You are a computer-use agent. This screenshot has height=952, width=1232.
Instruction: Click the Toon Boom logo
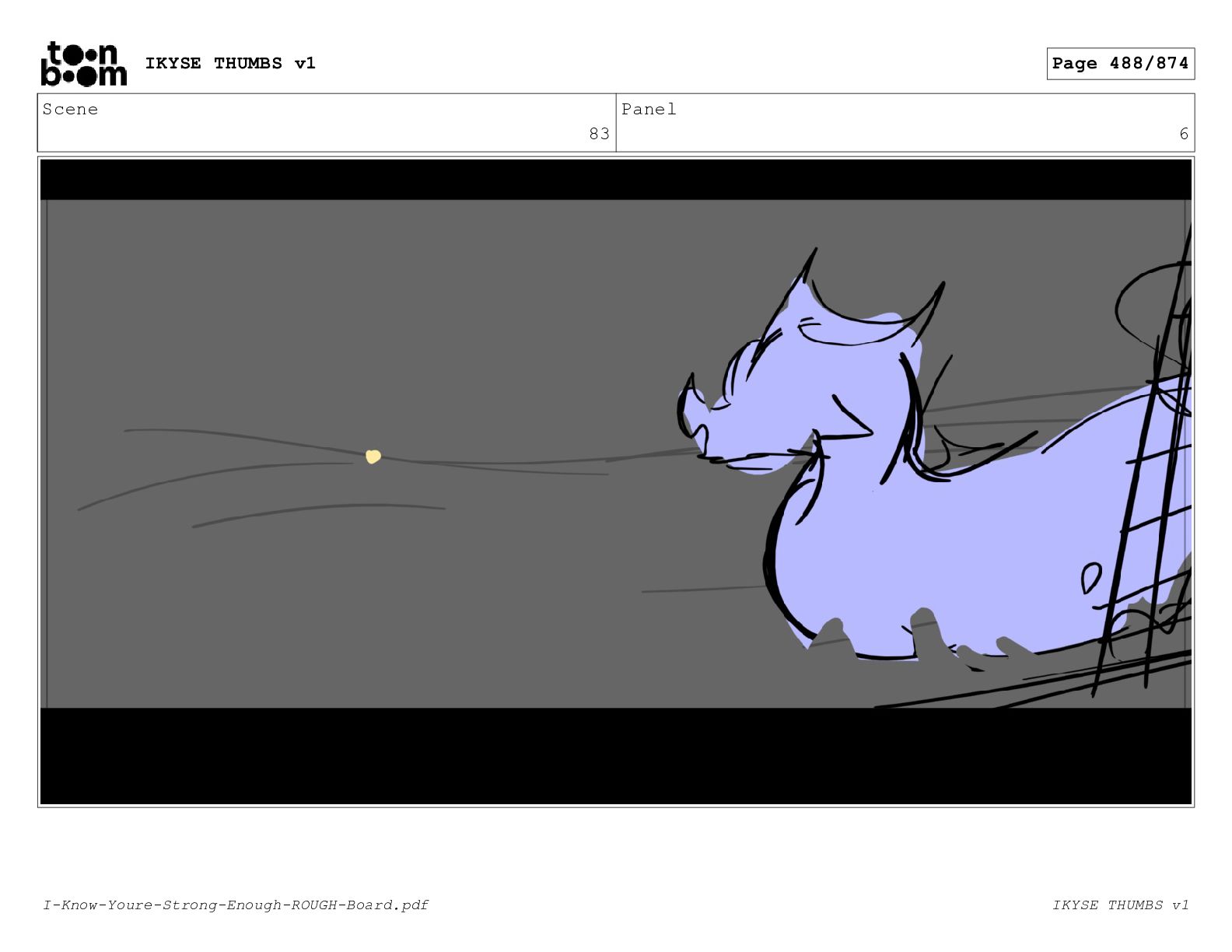tap(83, 64)
